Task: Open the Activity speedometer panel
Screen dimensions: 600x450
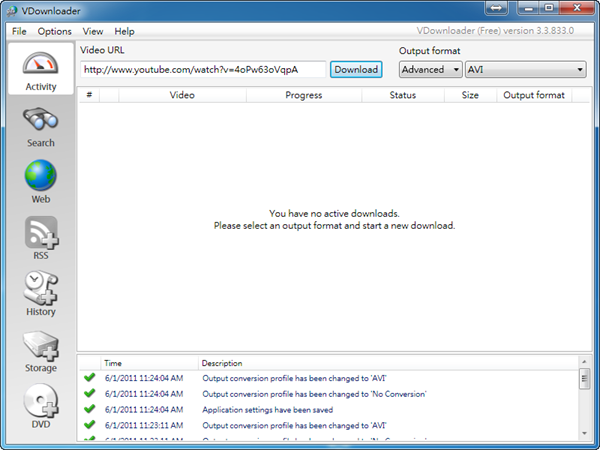Action: (41, 69)
